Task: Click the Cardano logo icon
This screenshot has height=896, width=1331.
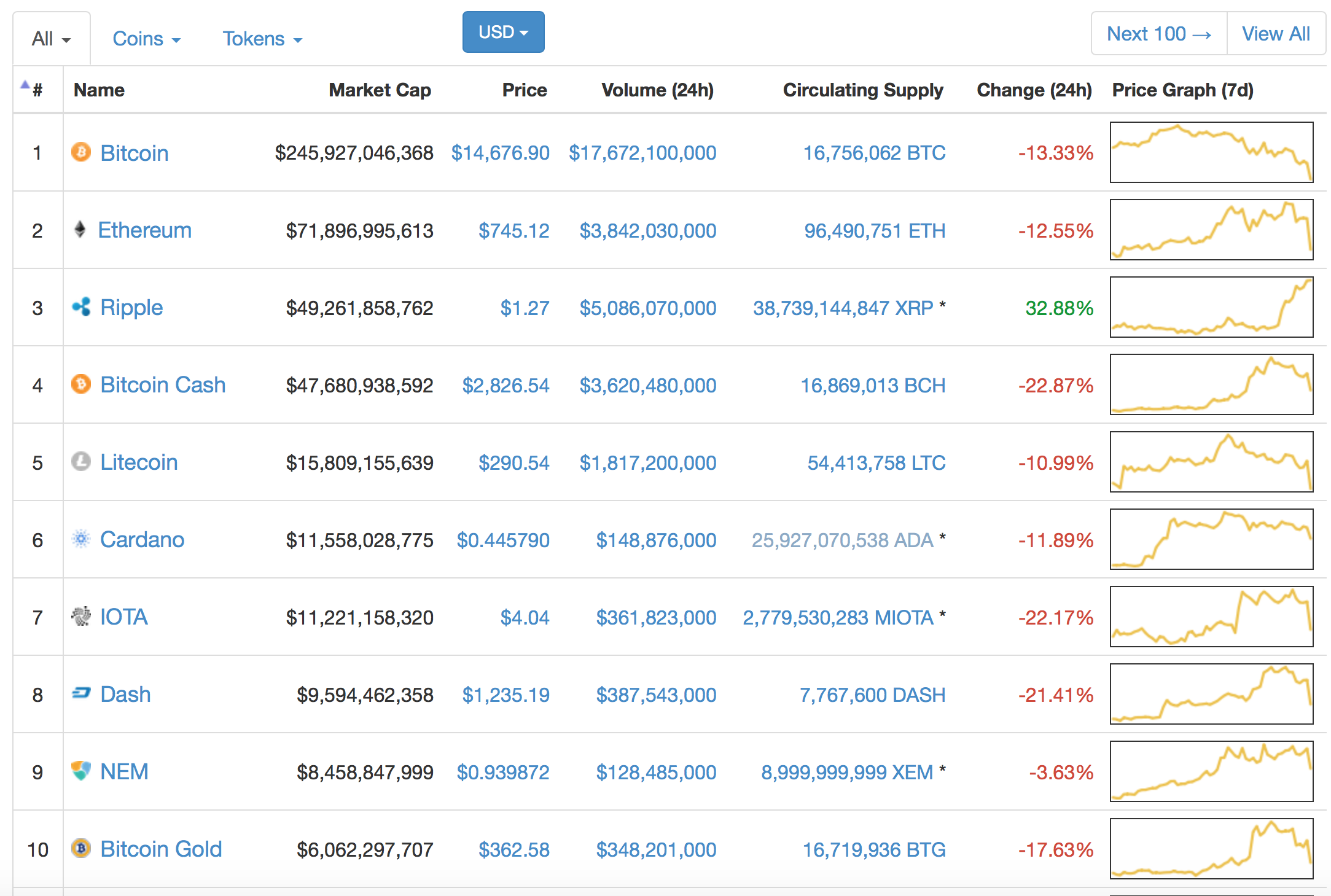Action: click(x=81, y=539)
